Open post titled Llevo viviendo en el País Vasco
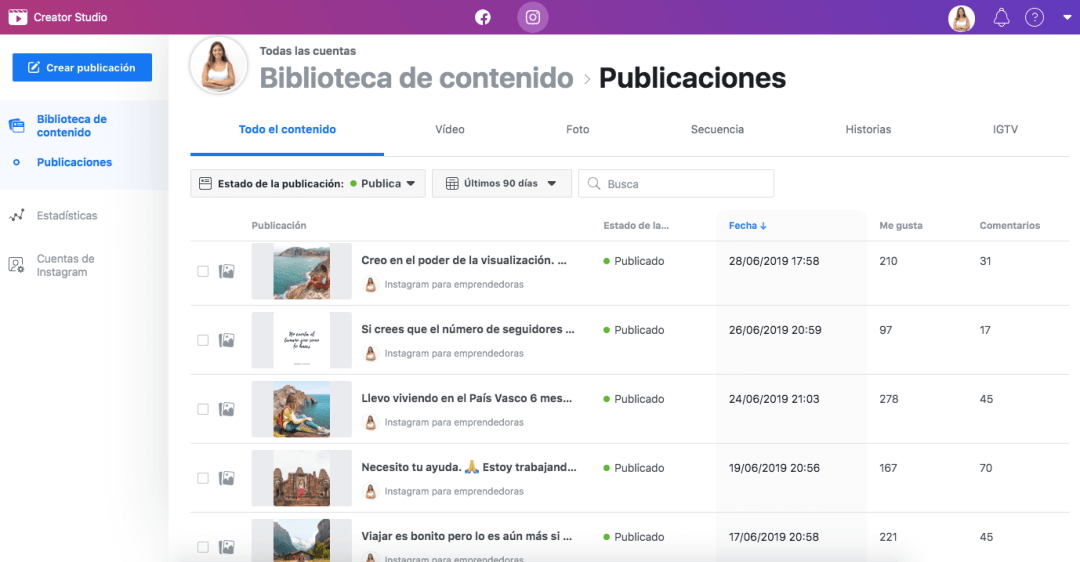The height and width of the screenshot is (562, 1080). (x=466, y=398)
